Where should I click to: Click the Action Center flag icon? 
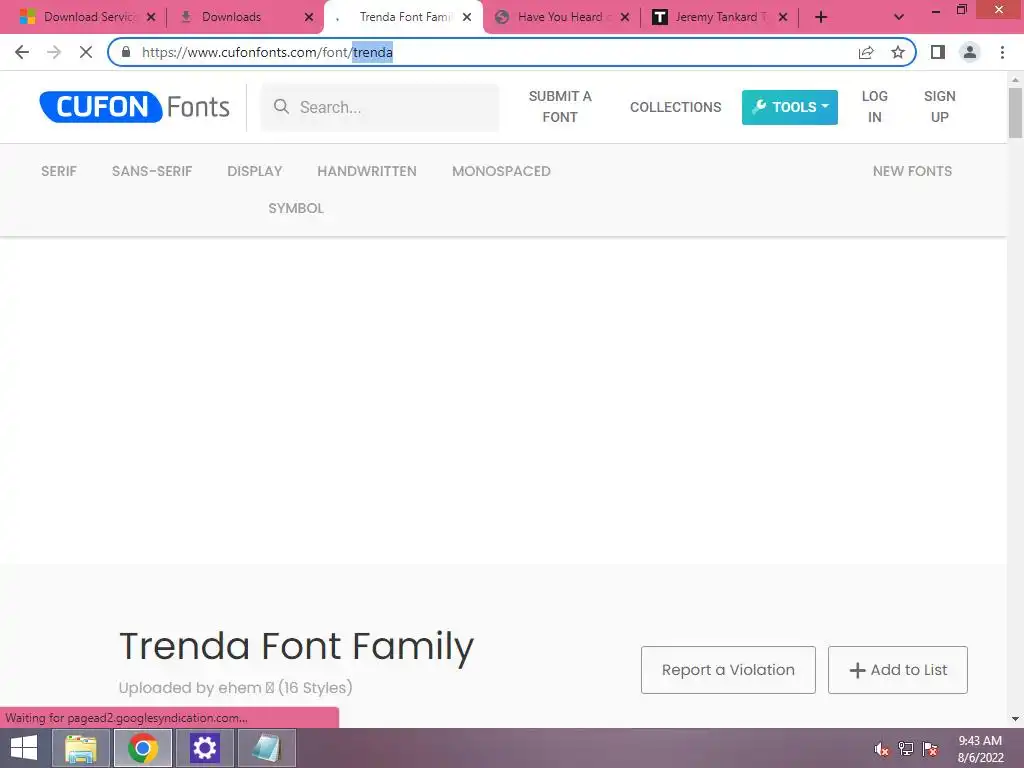click(930, 749)
